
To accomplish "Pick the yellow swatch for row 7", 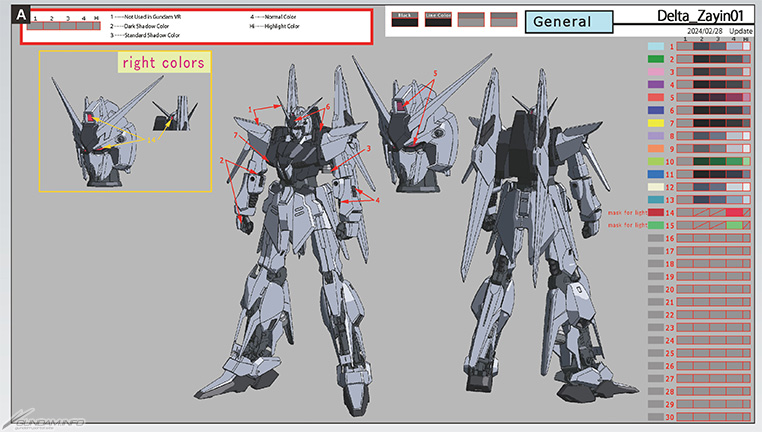I will (x=656, y=123).
